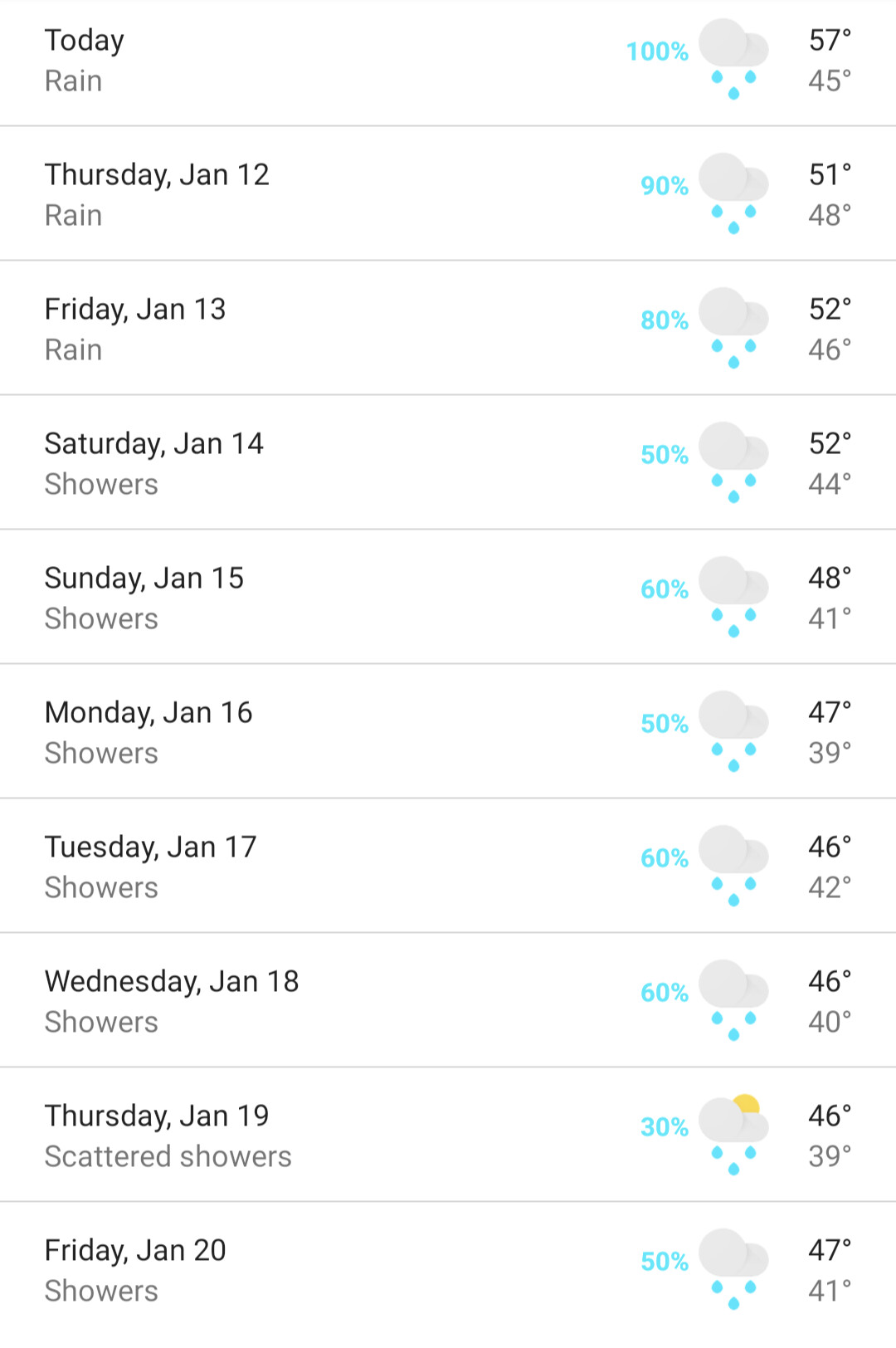This screenshot has height=1348, width=896.
Task: Tap Saturday, Jan 14 showers icon
Action: [733, 462]
